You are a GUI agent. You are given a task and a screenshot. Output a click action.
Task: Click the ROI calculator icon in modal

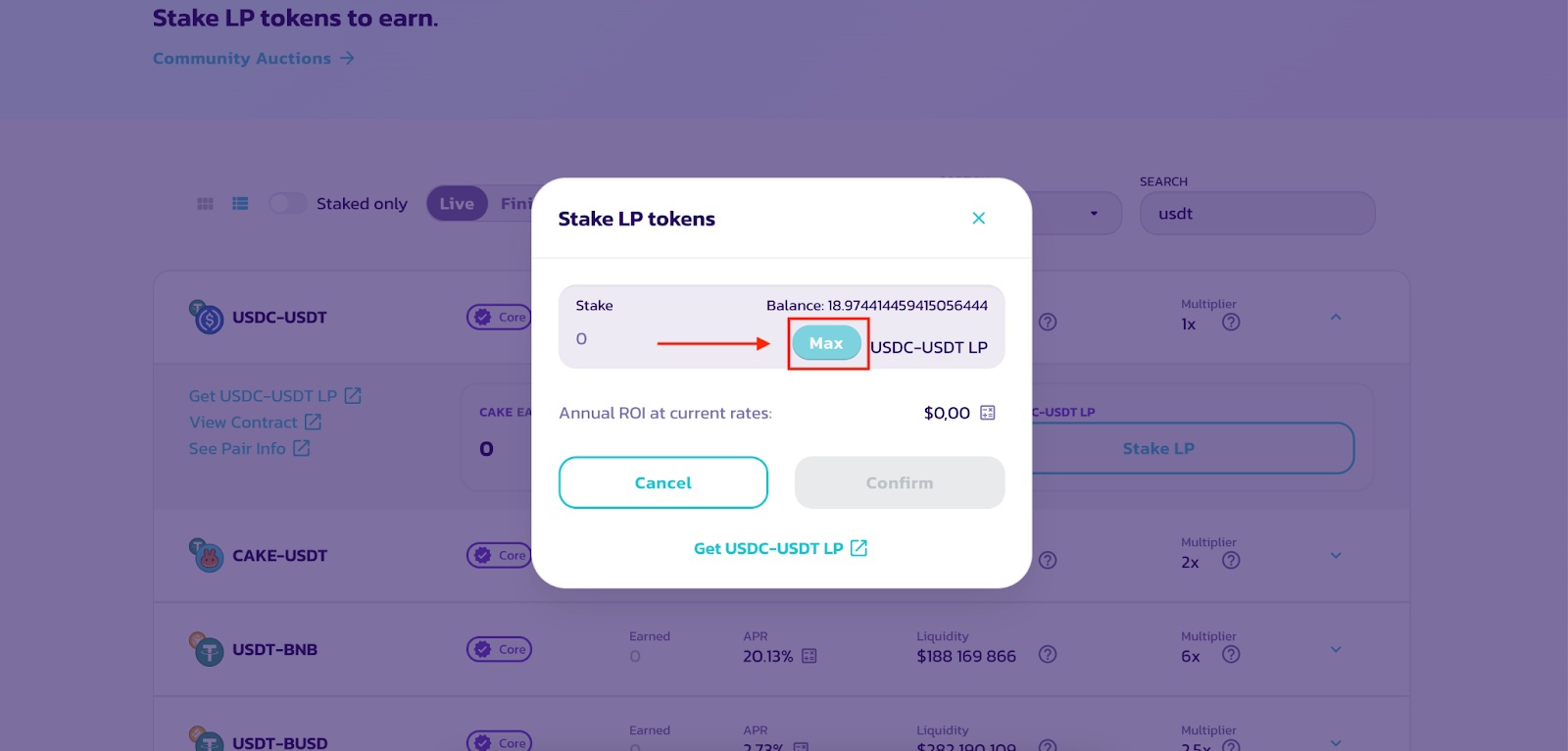coord(988,413)
